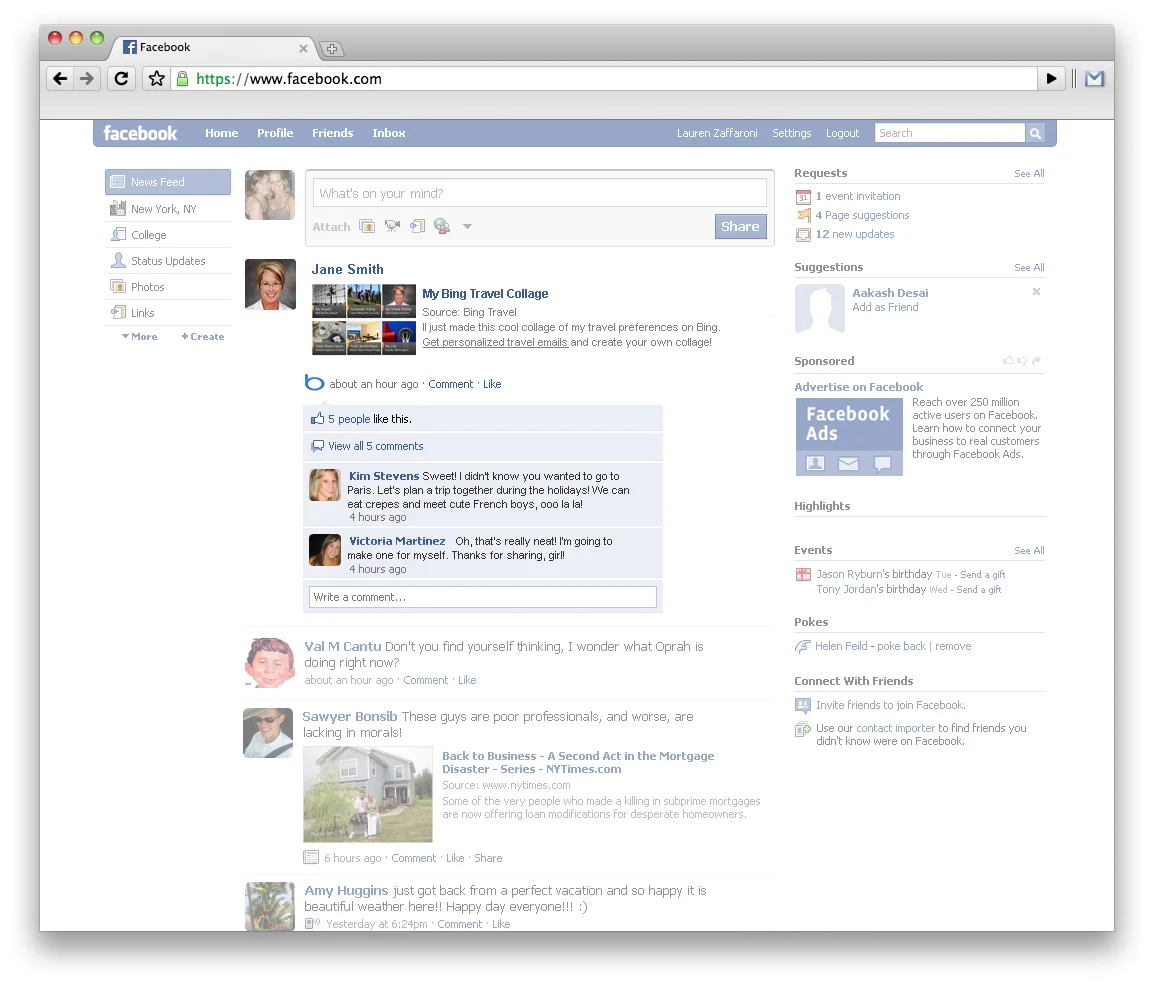Open My Bing Travel Collage link
Viewport: 1154px width, 986px height.
[485, 294]
